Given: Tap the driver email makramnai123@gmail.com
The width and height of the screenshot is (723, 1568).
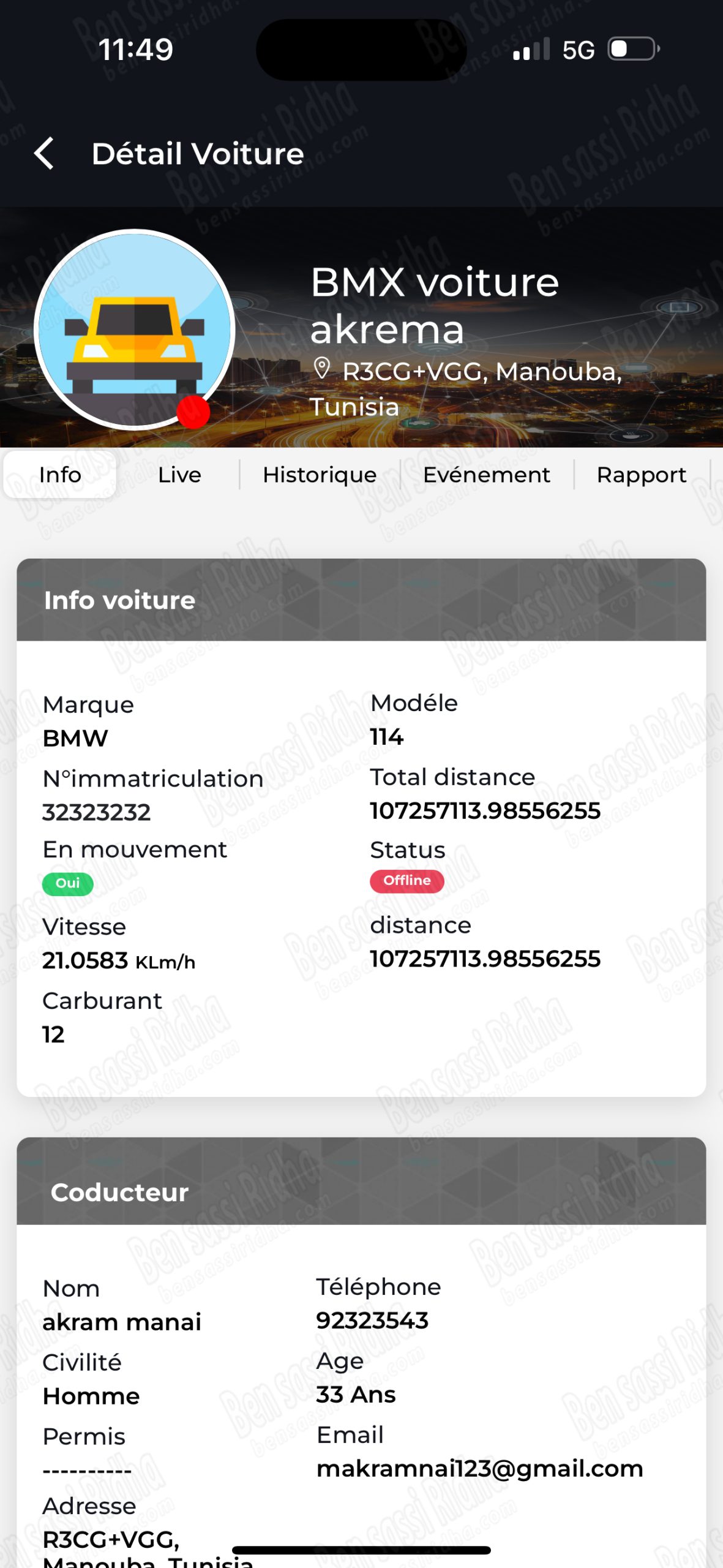Looking at the screenshot, I should (479, 1469).
